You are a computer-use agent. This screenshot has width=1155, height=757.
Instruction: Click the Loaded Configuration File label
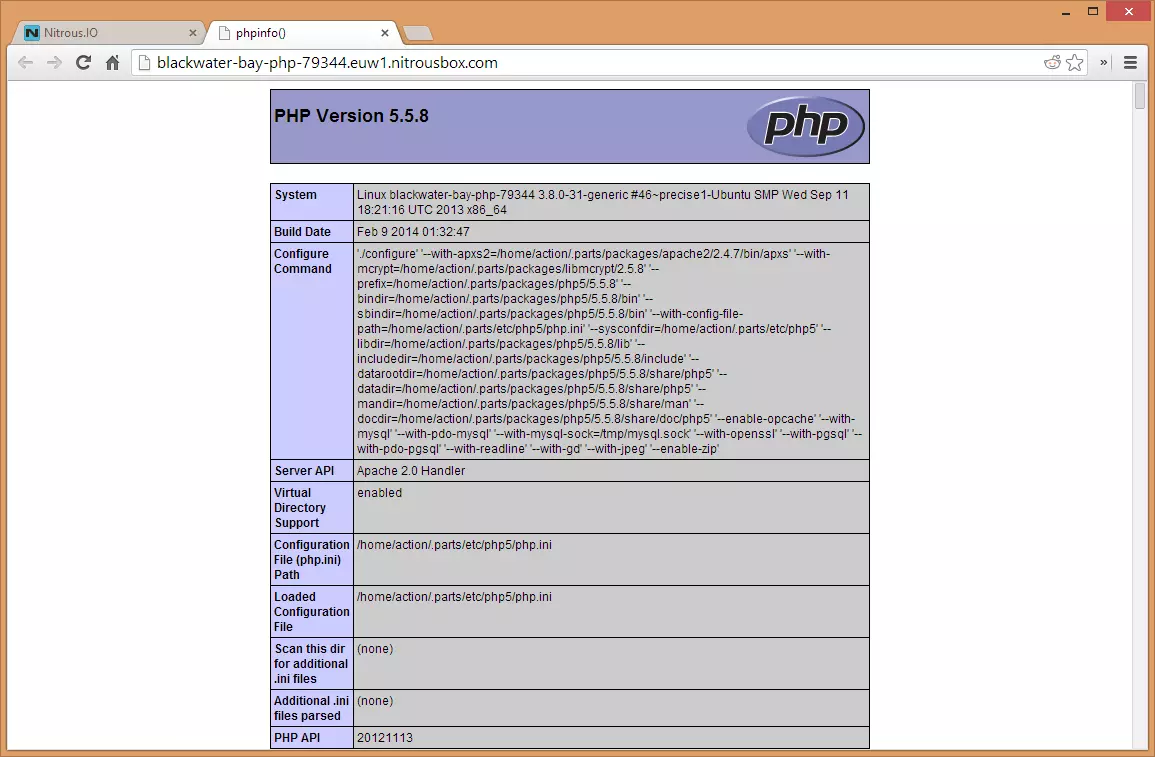pyautogui.click(x=312, y=611)
